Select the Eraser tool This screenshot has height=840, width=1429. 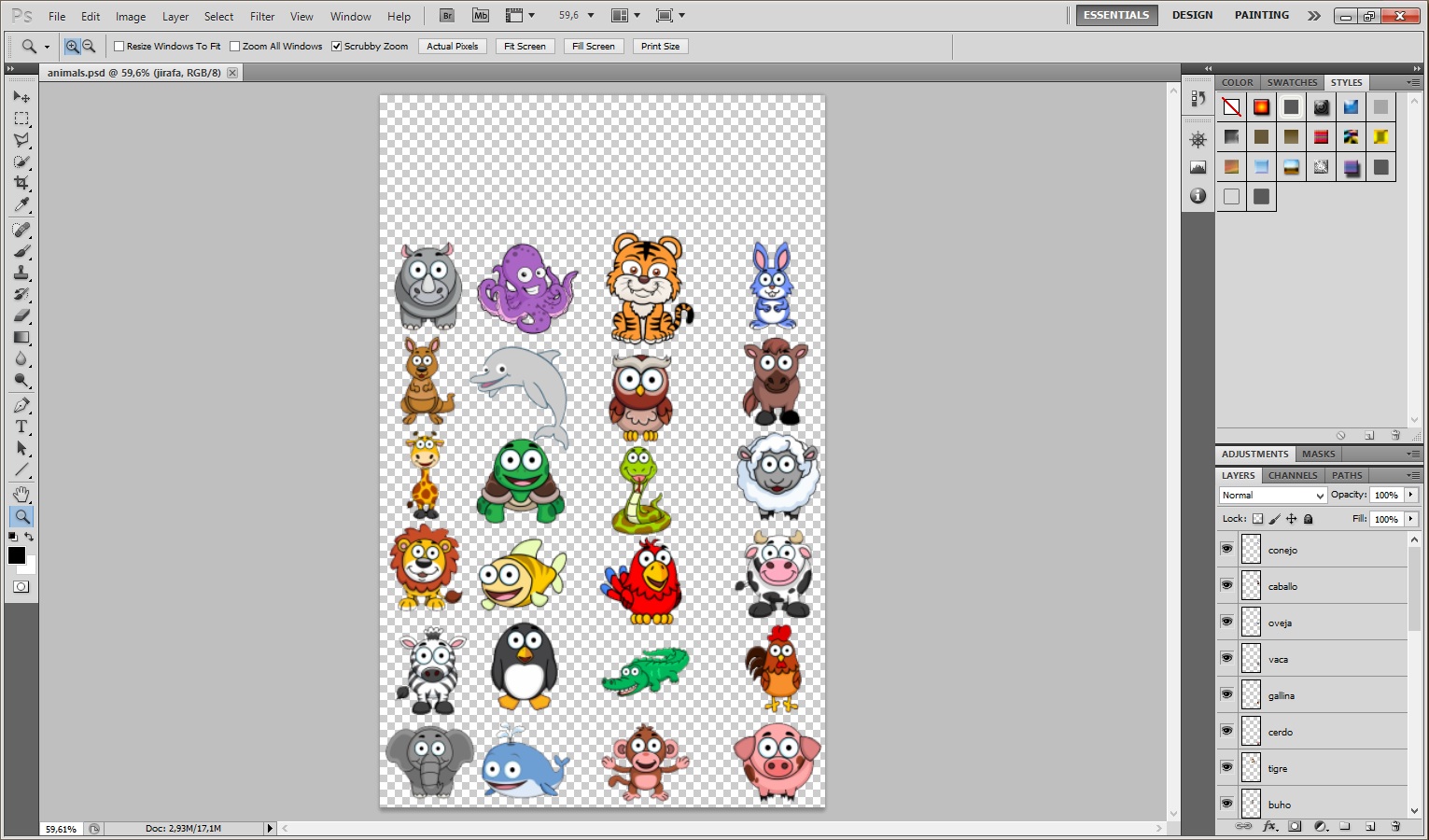coord(21,316)
